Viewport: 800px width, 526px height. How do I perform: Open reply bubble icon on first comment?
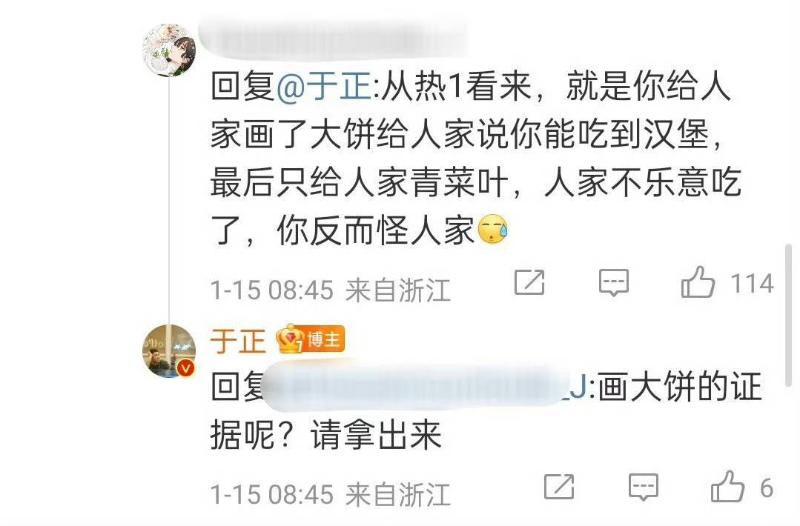point(614,283)
